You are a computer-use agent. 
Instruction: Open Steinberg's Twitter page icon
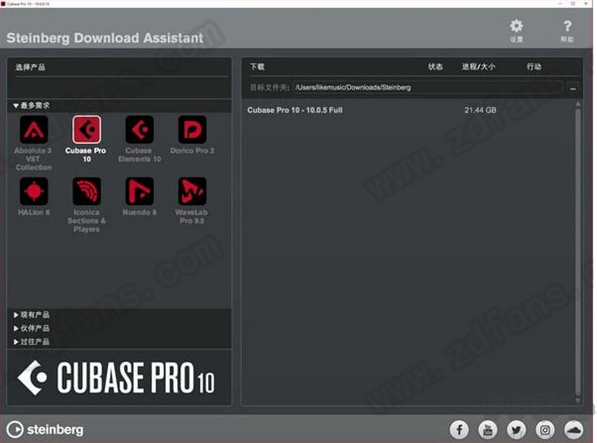(x=516, y=430)
